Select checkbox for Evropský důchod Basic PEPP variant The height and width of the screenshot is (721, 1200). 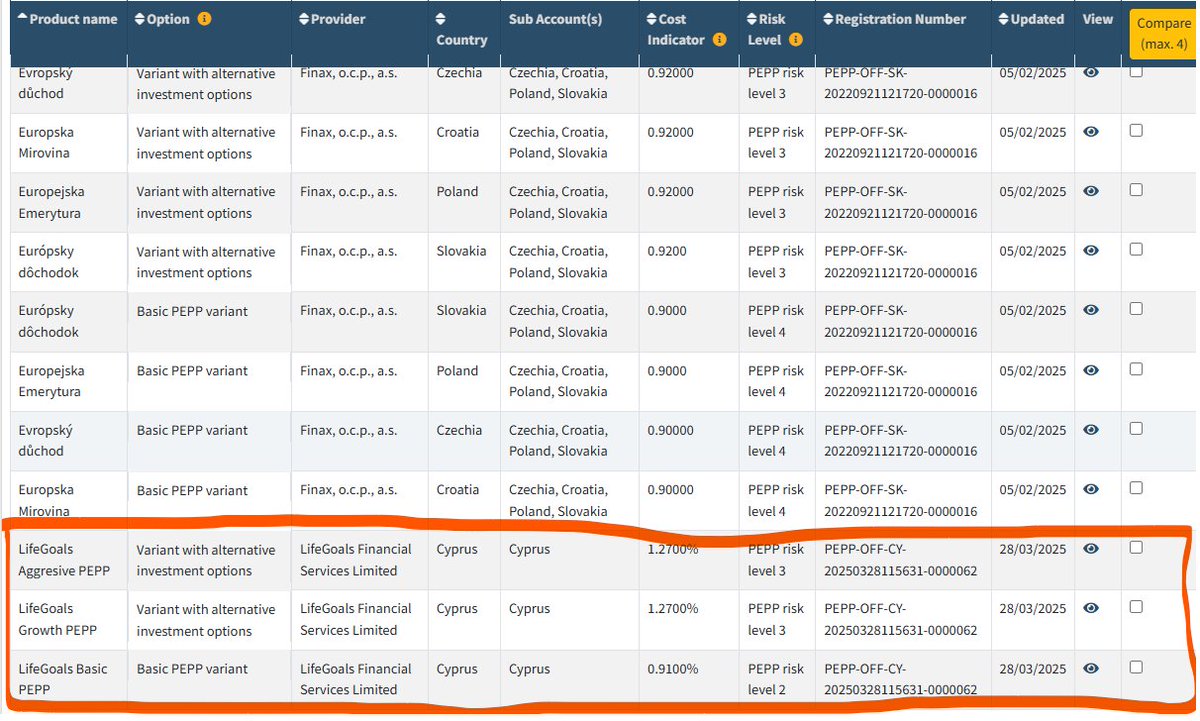point(1136,428)
